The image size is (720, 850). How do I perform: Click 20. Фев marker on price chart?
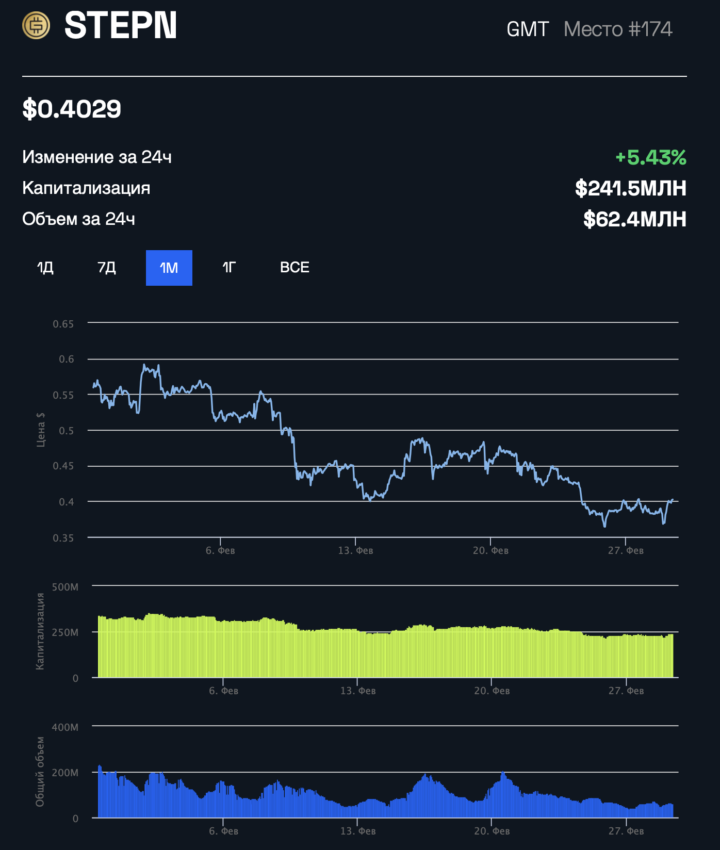491,550
